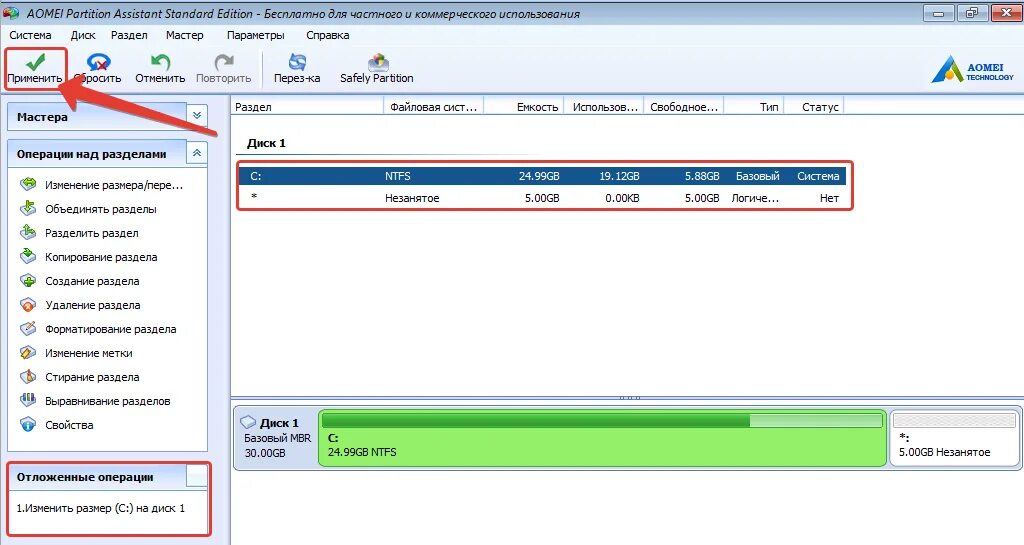Image resolution: width=1024 pixels, height=545 pixels.
Task: Select the Незанятое row in partition table
Action: click(543, 198)
